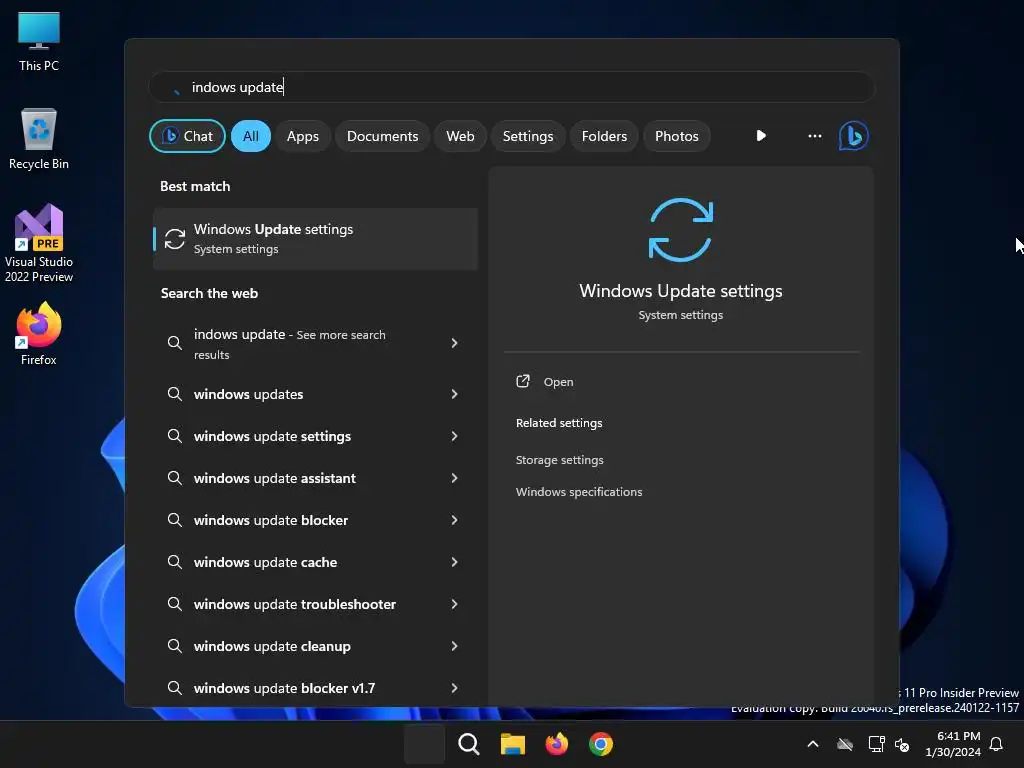Click the large Windows Update icon in the preview pane
This screenshot has height=768, width=1024.
680,230
